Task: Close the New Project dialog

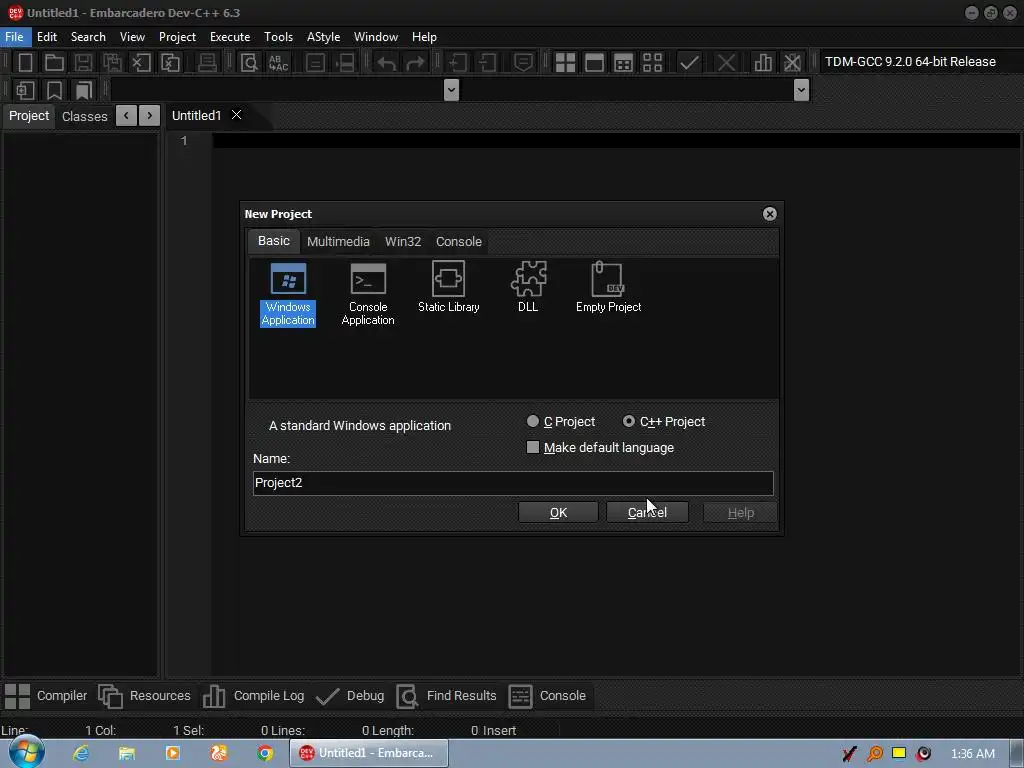Action: pyautogui.click(x=769, y=214)
